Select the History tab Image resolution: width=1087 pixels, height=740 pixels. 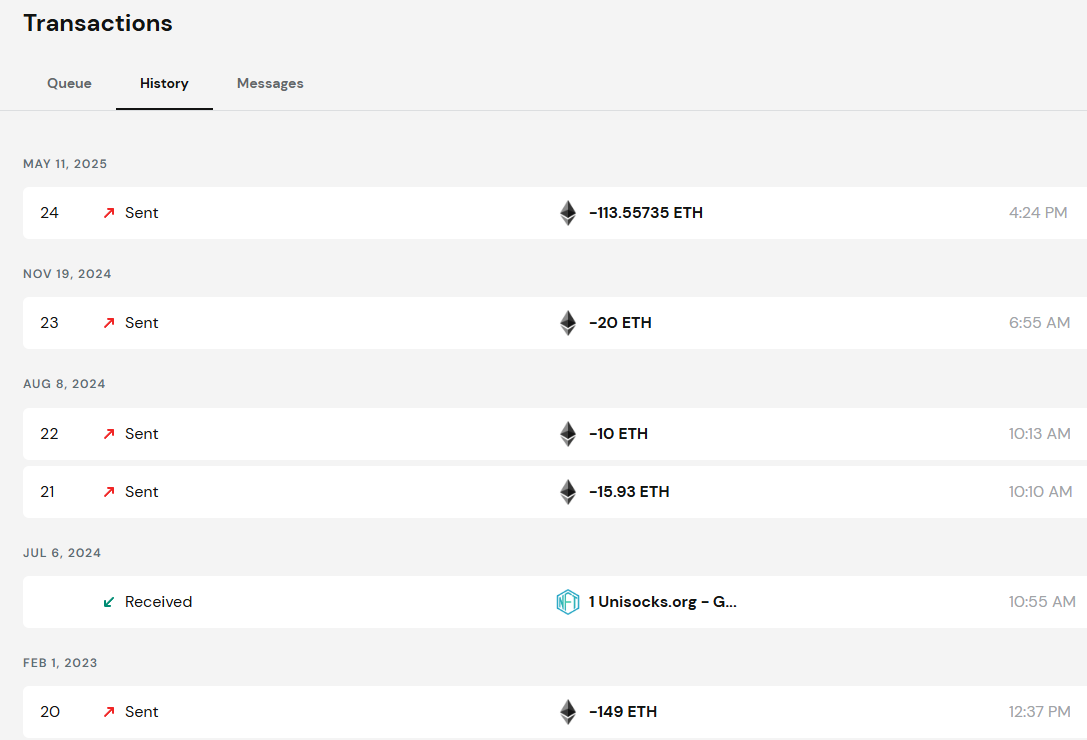164,83
